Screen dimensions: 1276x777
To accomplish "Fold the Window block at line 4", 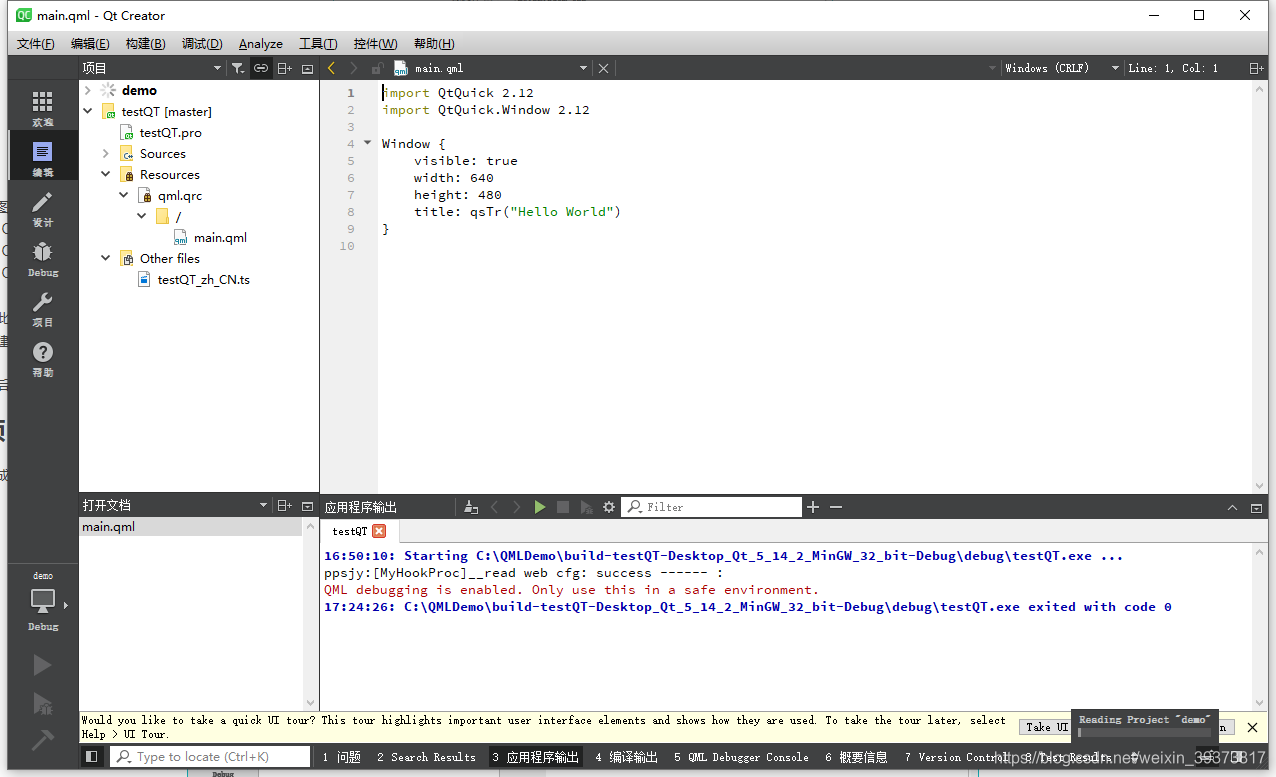I will [x=368, y=144].
